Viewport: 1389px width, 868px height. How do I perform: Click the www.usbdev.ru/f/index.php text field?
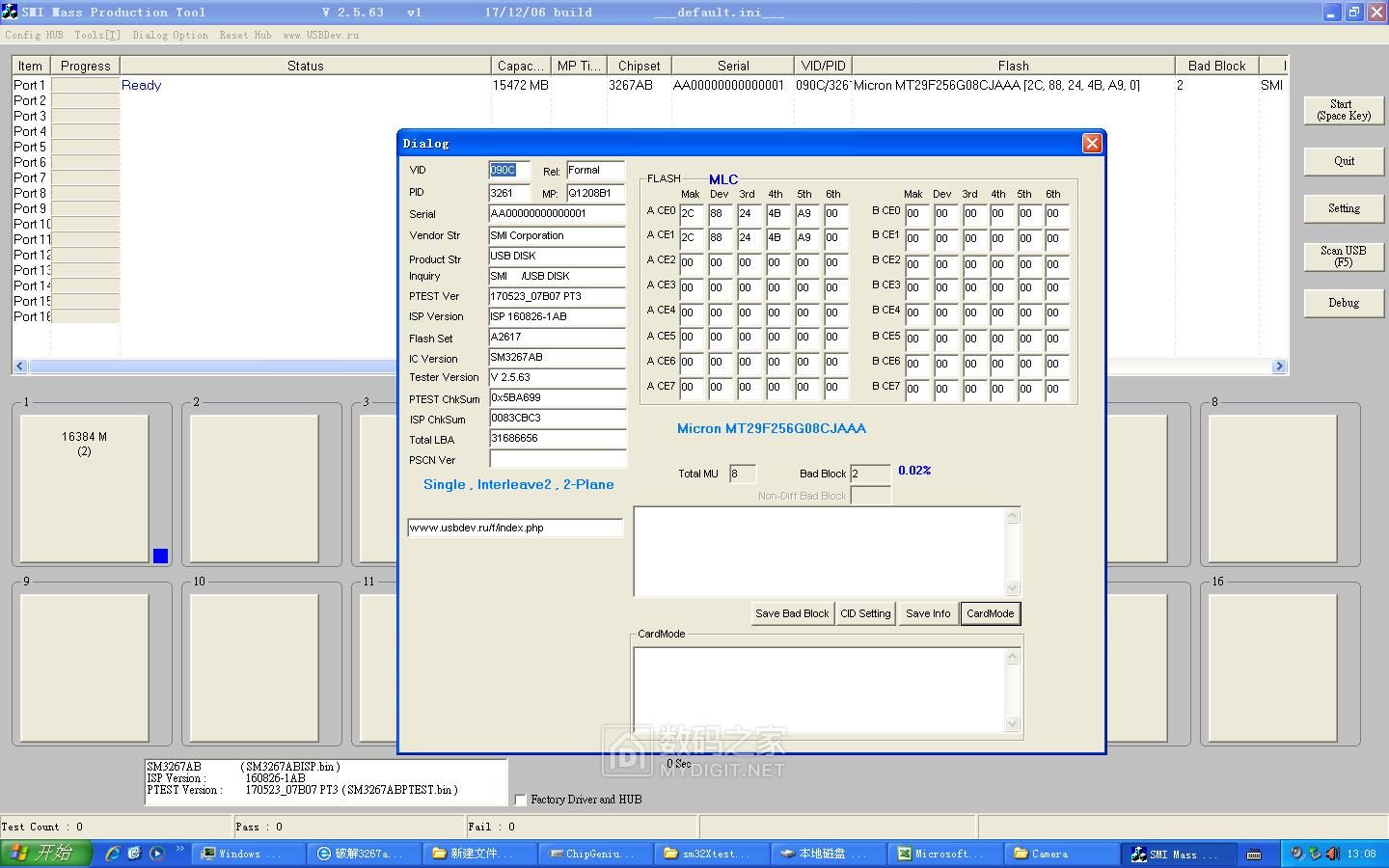point(515,529)
